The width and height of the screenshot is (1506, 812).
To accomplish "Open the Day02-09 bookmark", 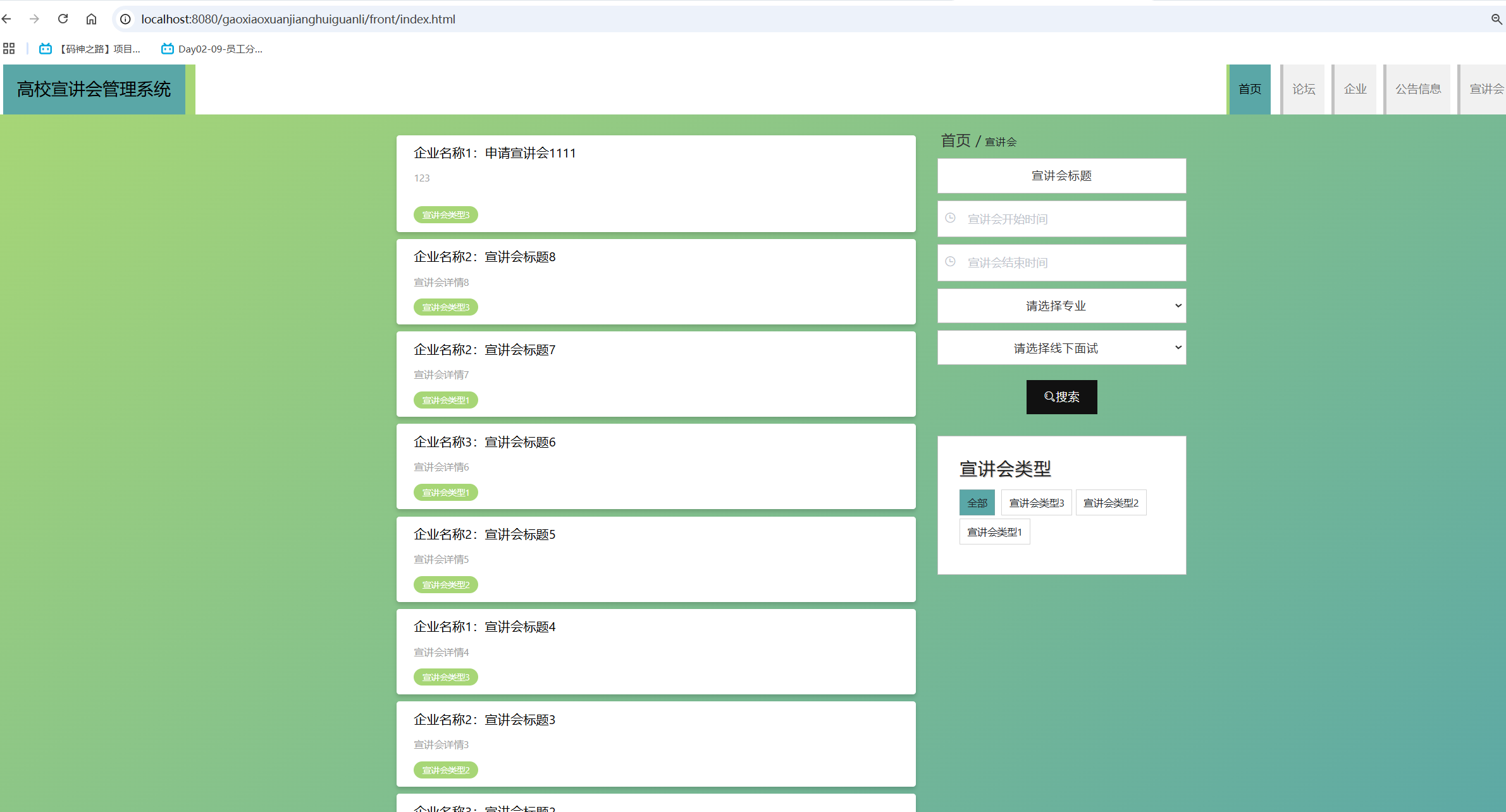I will click(212, 49).
